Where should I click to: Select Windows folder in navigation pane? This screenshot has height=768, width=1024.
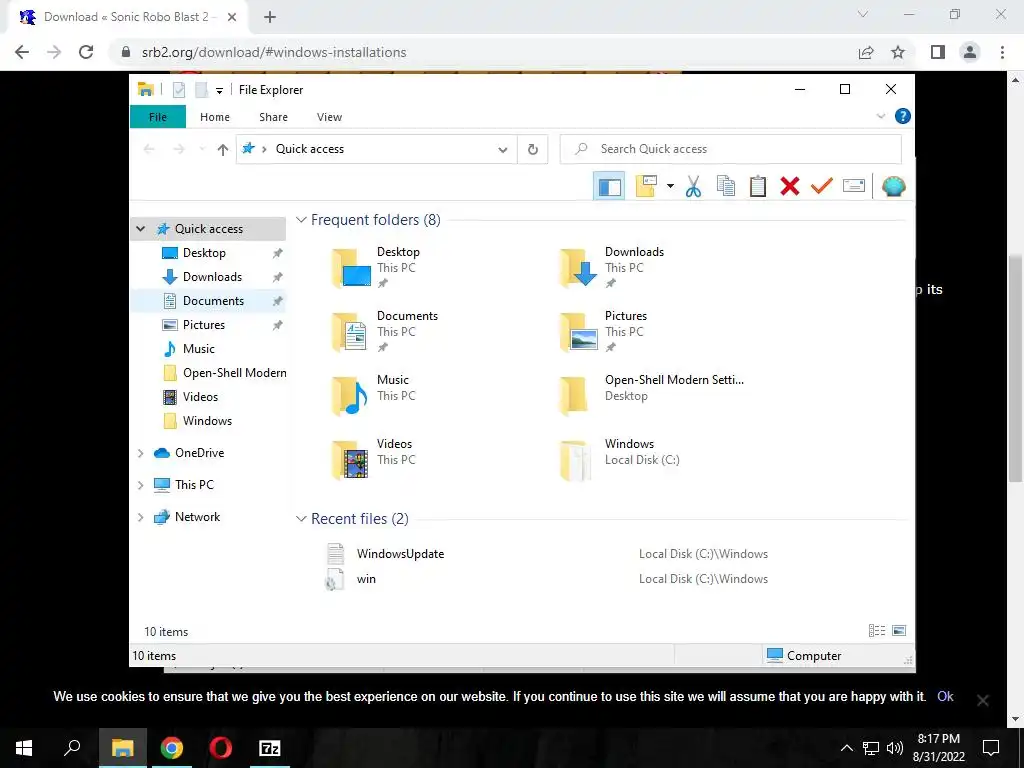pyautogui.click(x=207, y=421)
